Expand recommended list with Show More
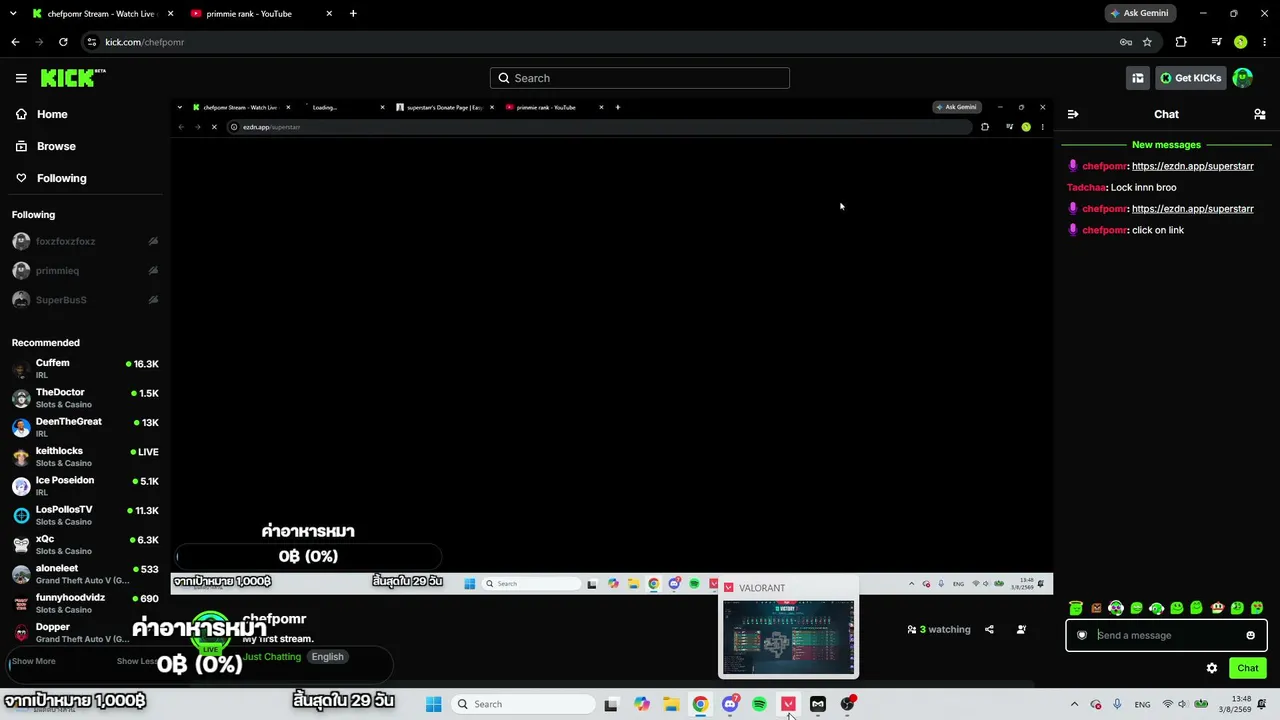 point(34,661)
